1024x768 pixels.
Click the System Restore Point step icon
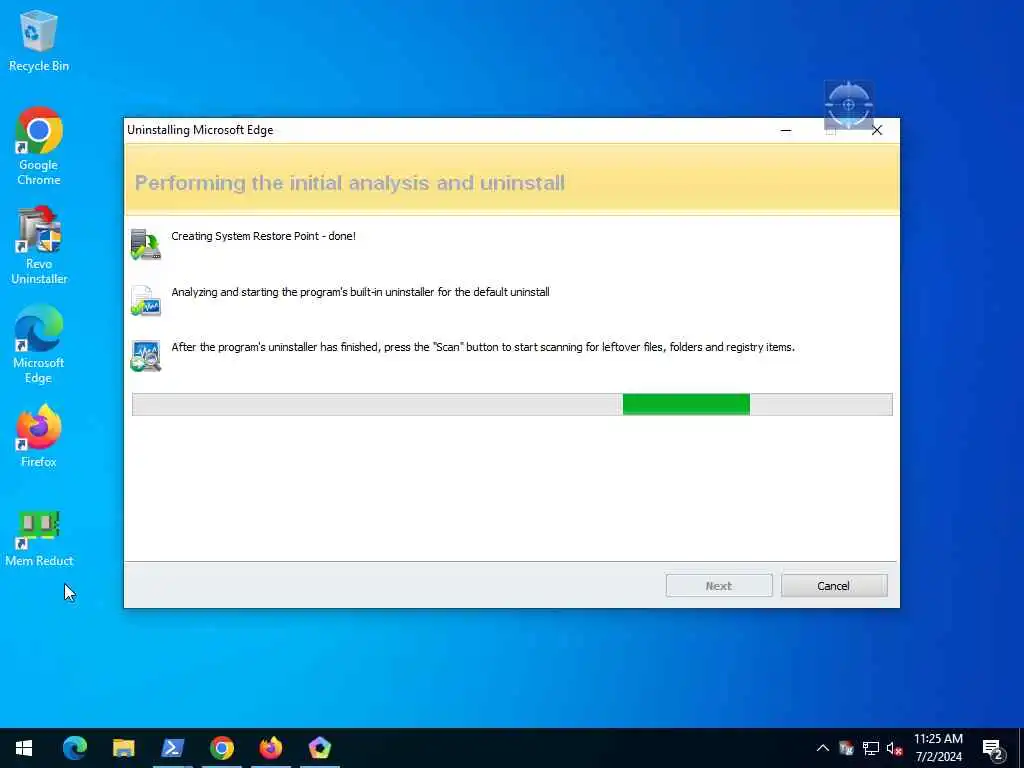[x=146, y=244]
